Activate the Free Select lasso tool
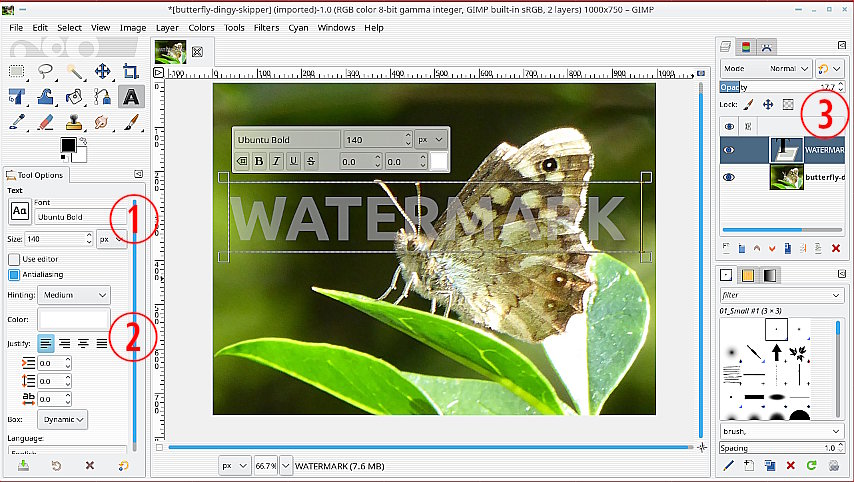Image resolution: width=854 pixels, height=482 pixels. 45,71
